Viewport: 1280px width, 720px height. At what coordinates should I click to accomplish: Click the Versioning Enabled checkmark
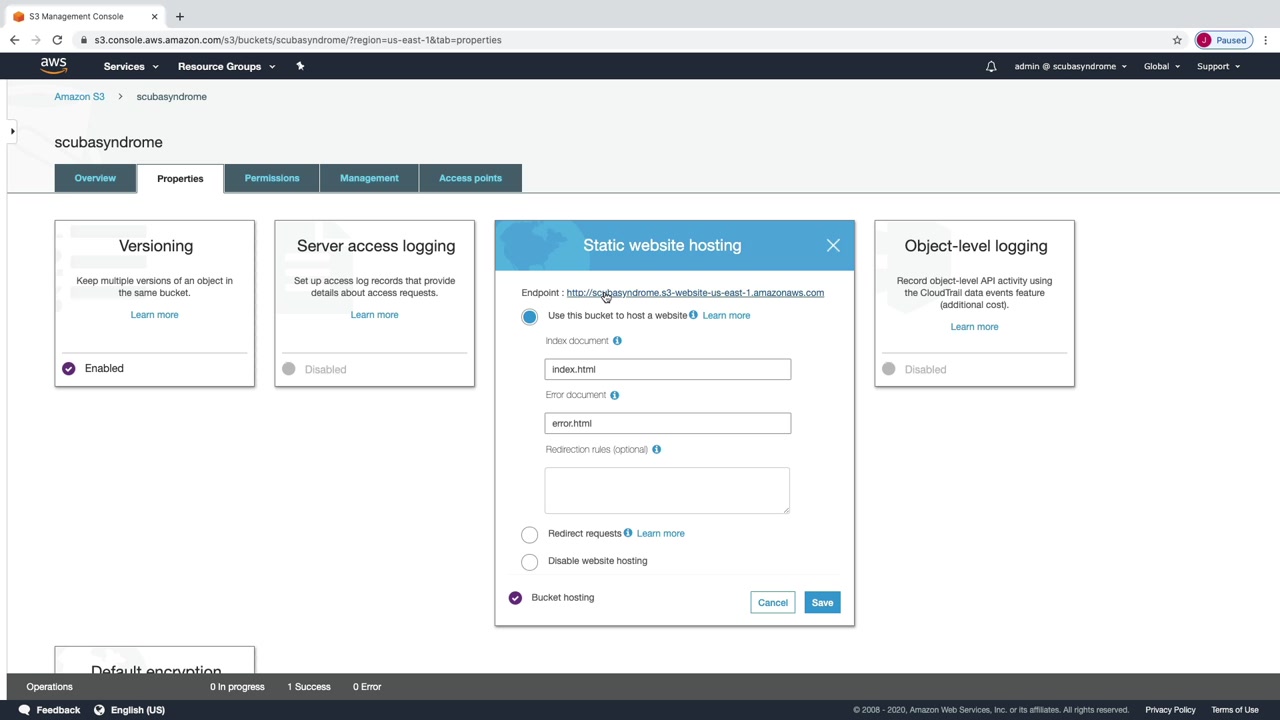point(68,368)
